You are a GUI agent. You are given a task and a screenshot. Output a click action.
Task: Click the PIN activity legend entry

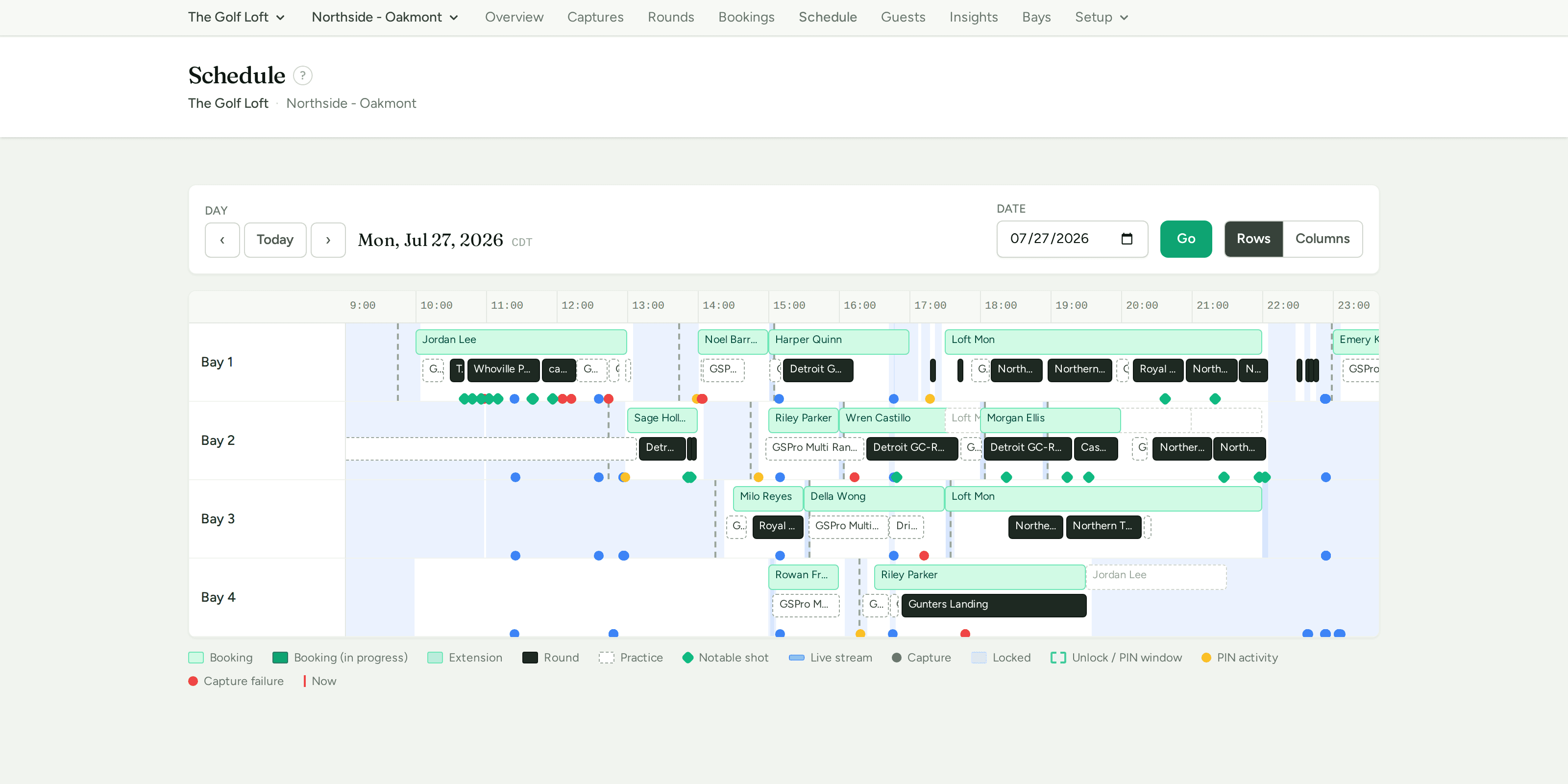[x=1239, y=658]
